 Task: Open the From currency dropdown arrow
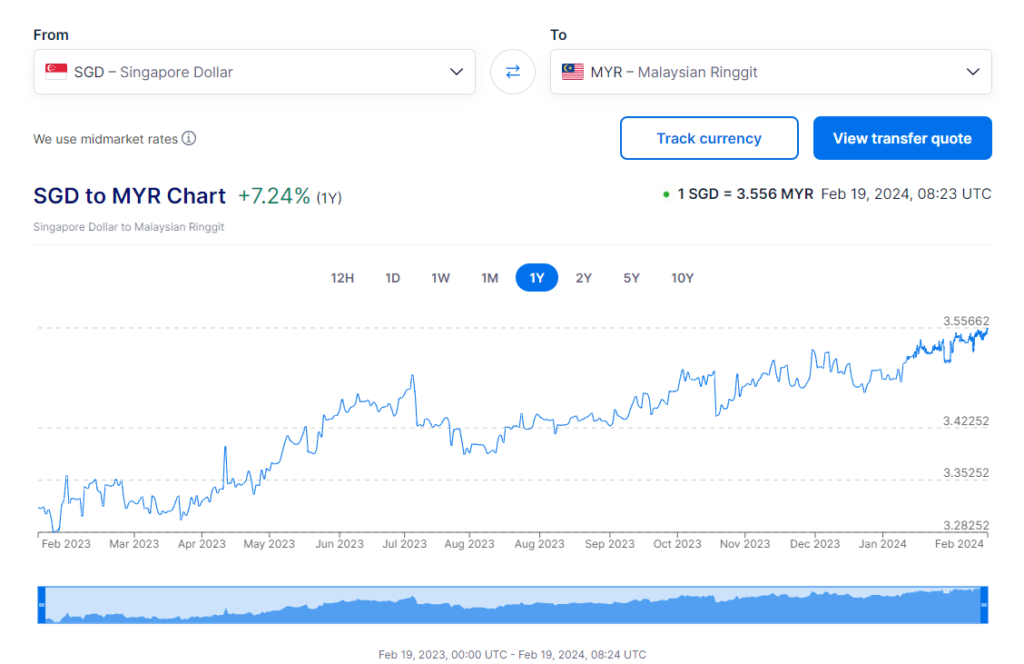(x=456, y=72)
